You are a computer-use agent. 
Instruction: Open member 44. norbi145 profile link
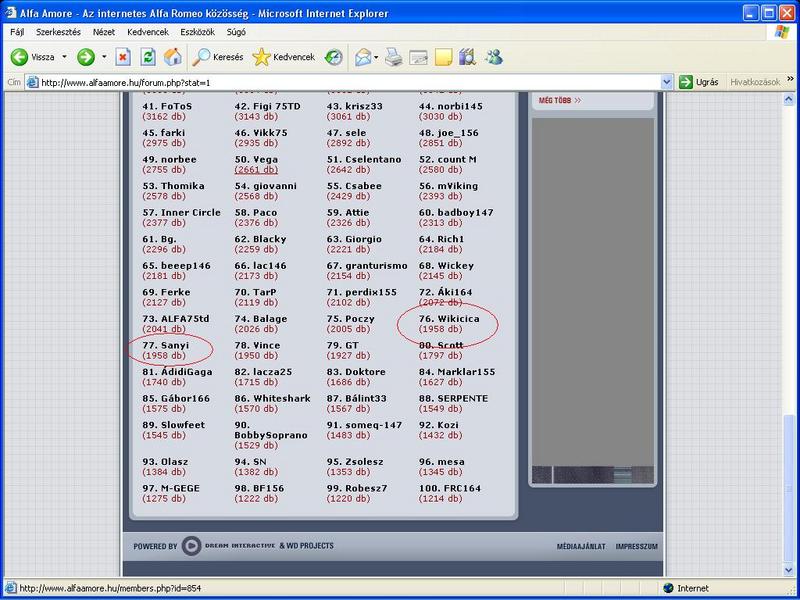[451, 106]
